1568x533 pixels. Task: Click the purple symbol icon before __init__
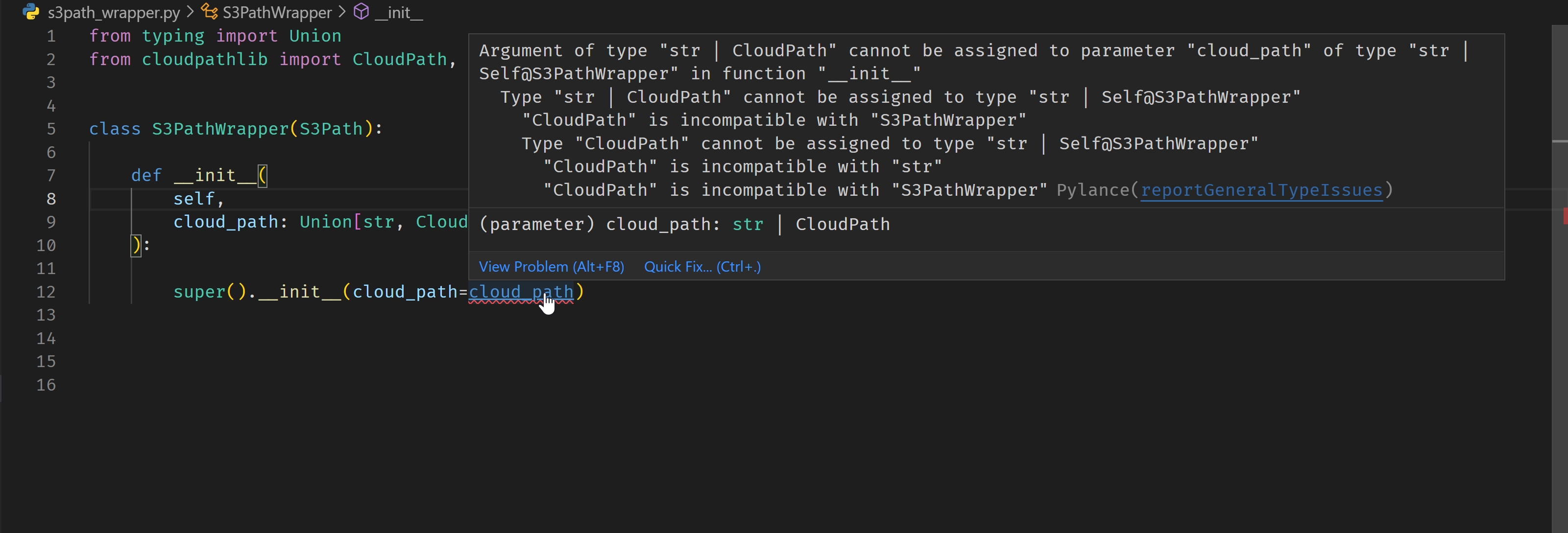click(361, 12)
